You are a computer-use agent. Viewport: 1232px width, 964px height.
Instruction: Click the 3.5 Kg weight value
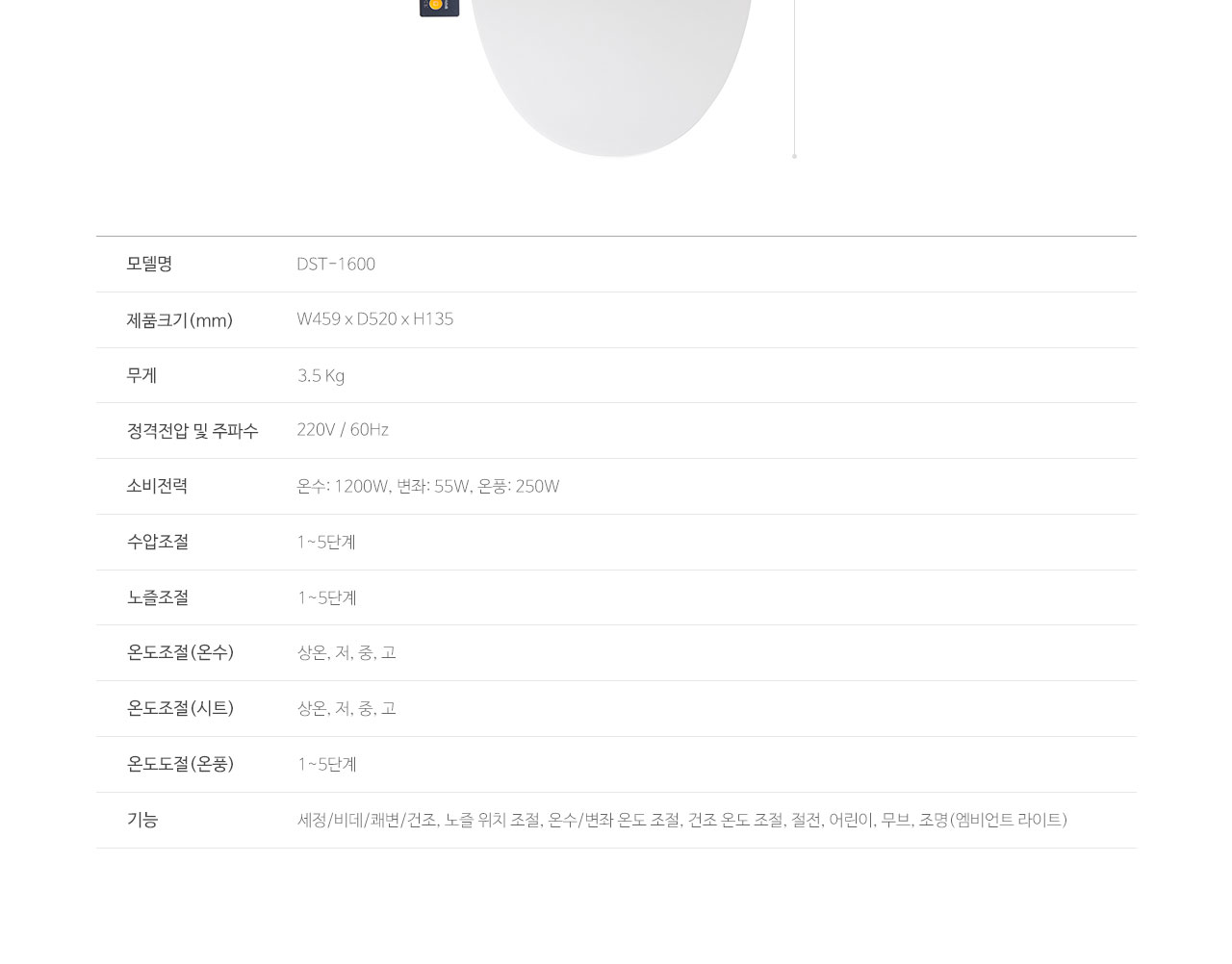tap(321, 375)
